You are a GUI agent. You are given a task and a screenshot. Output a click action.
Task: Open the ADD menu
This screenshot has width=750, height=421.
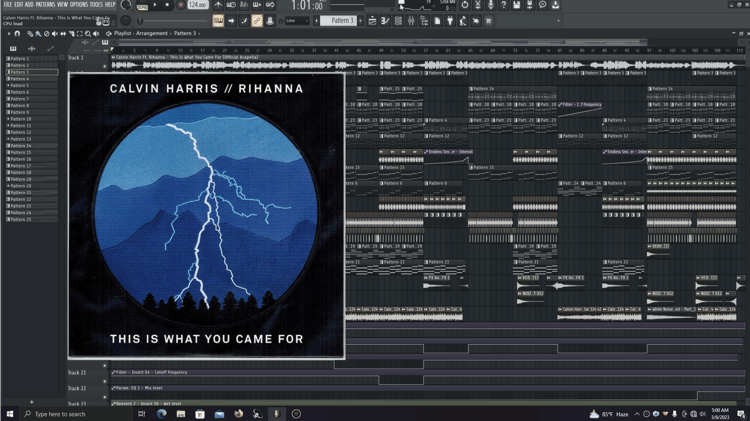tap(29, 5)
